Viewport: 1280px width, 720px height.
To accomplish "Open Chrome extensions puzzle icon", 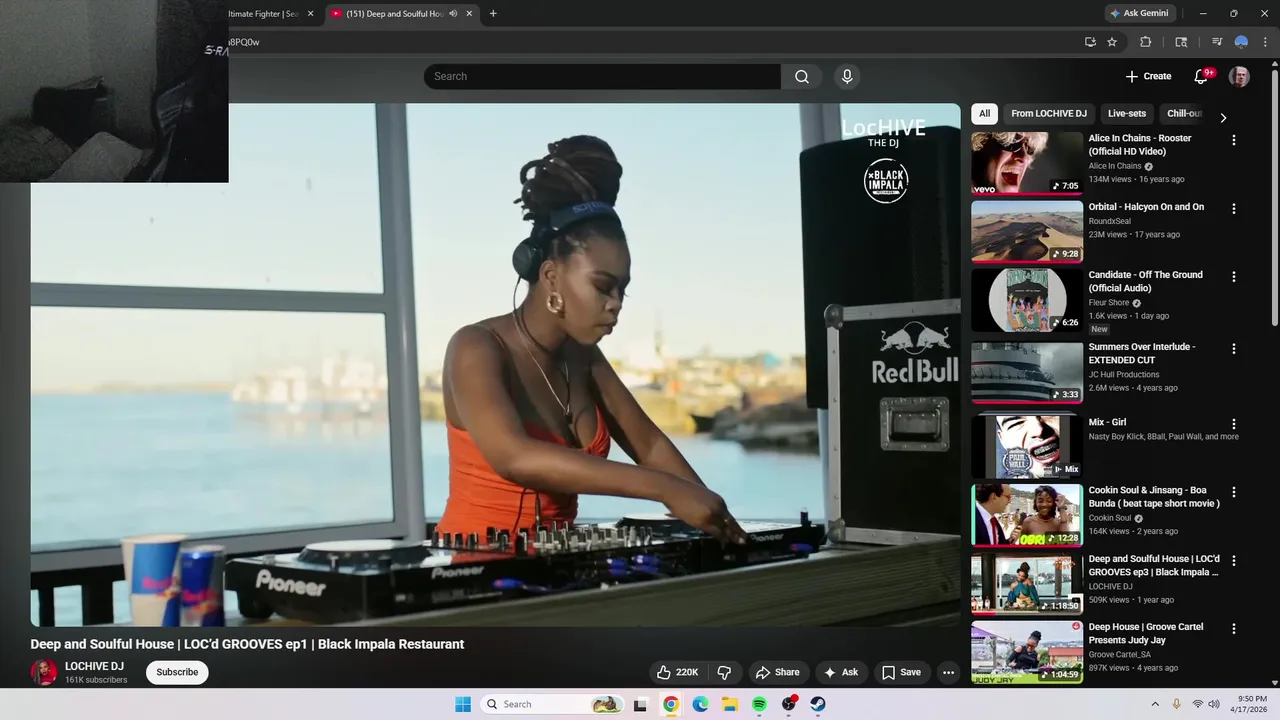I will 1146,42.
